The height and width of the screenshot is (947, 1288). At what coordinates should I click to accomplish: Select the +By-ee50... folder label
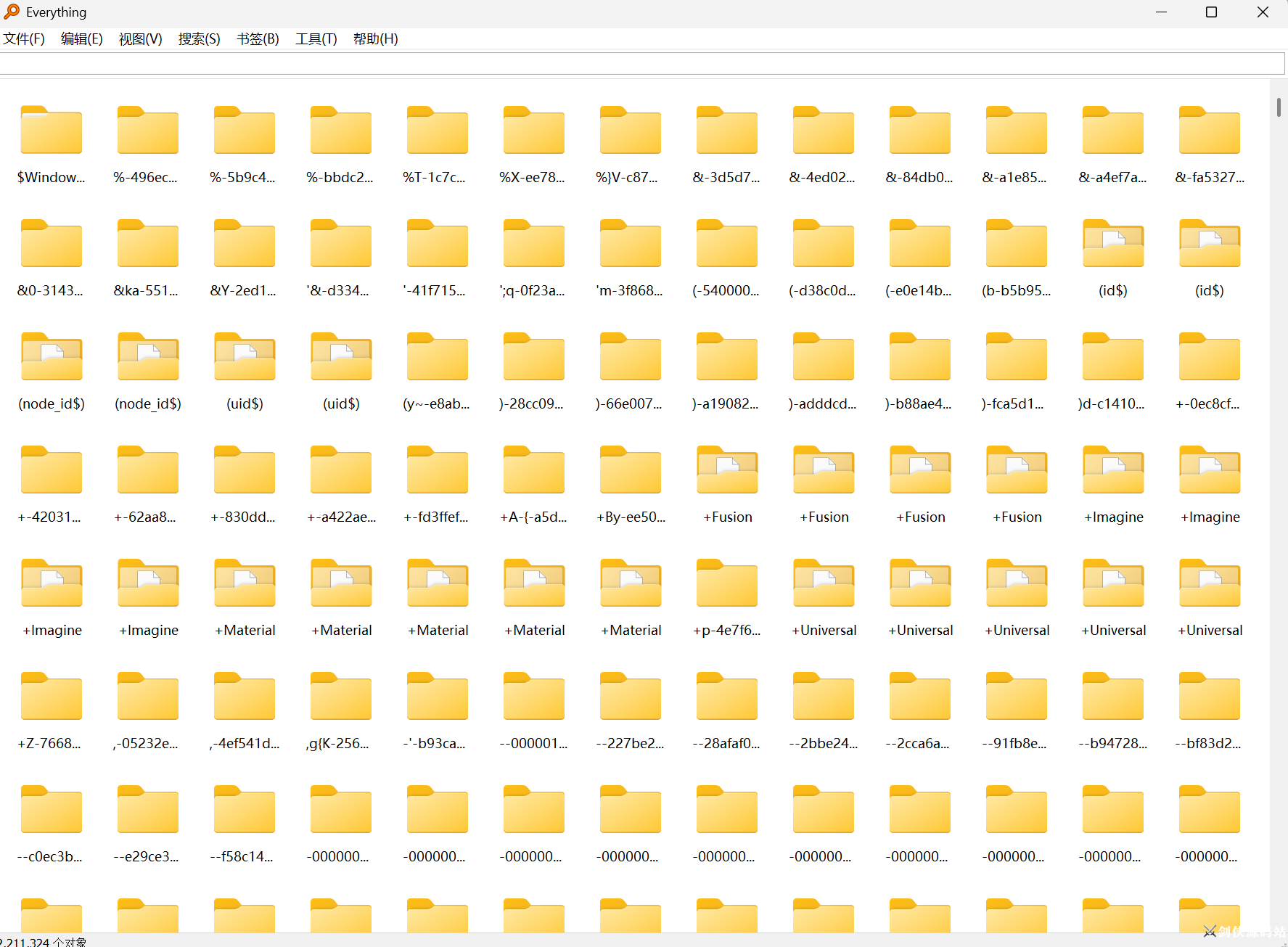(631, 517)
